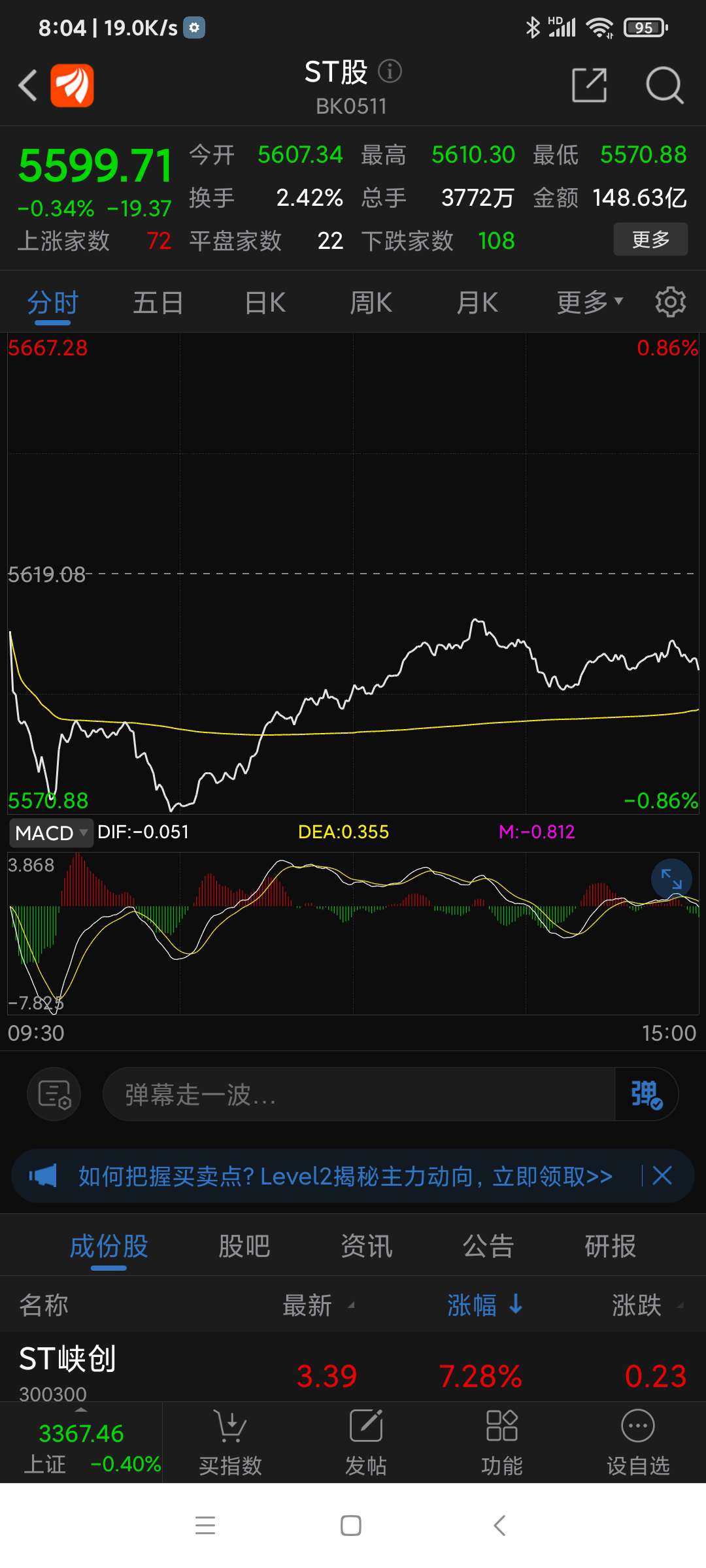Expand the 上证 index mini panel
Screen dimensions: 706x1568
[x=81, y=1443]
